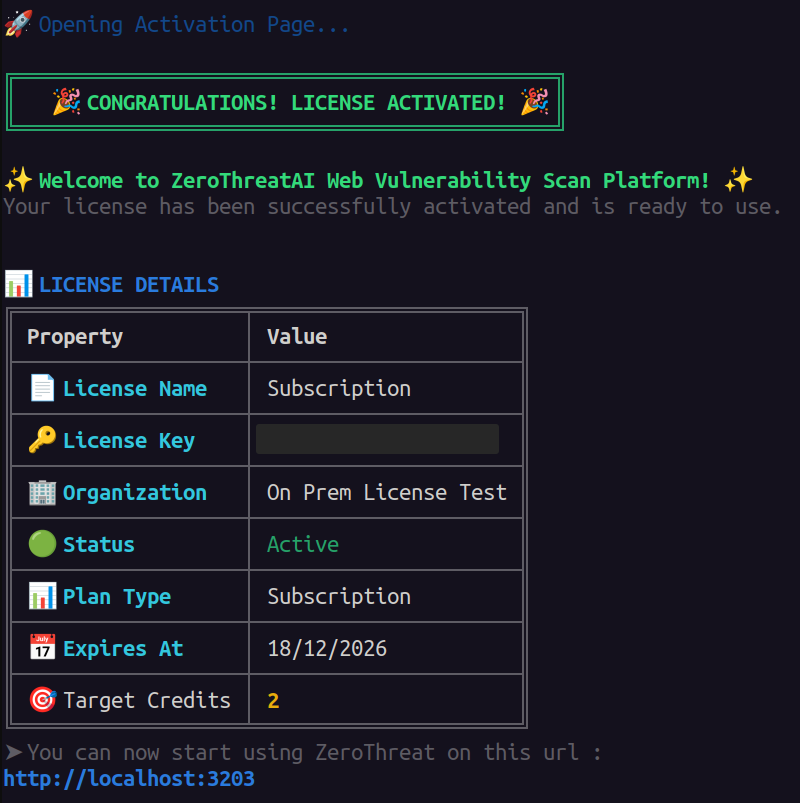Viewport: 800px width, 803px height.
Task: Click the 'License Key' label
Action: tap(129, 441)
